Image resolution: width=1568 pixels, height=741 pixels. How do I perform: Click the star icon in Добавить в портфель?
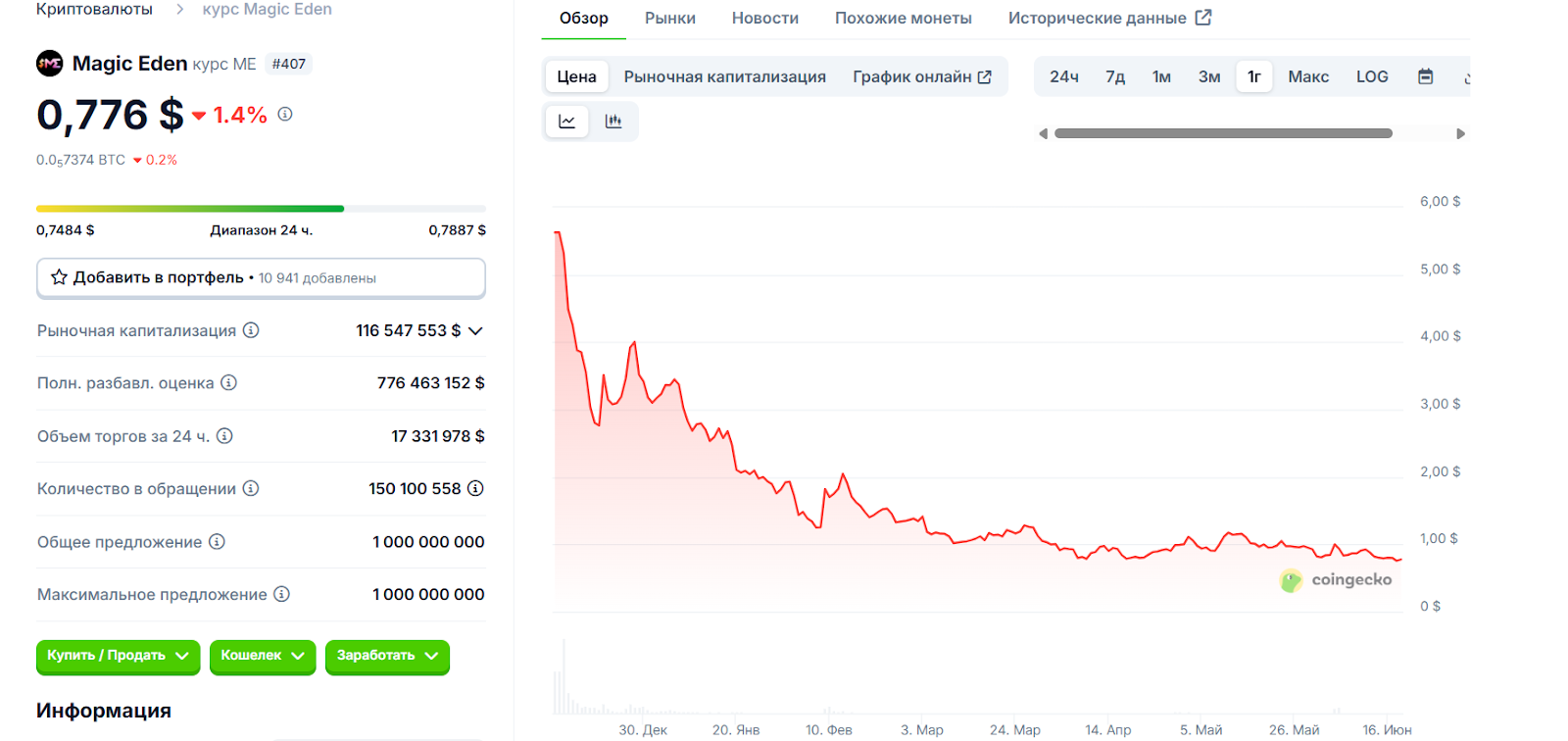click(x=59, y=277)
